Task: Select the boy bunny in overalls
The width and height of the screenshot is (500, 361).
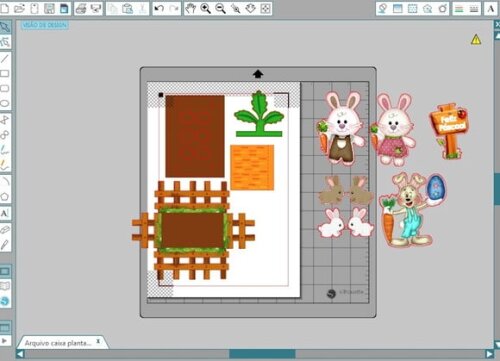Action: 341,128
